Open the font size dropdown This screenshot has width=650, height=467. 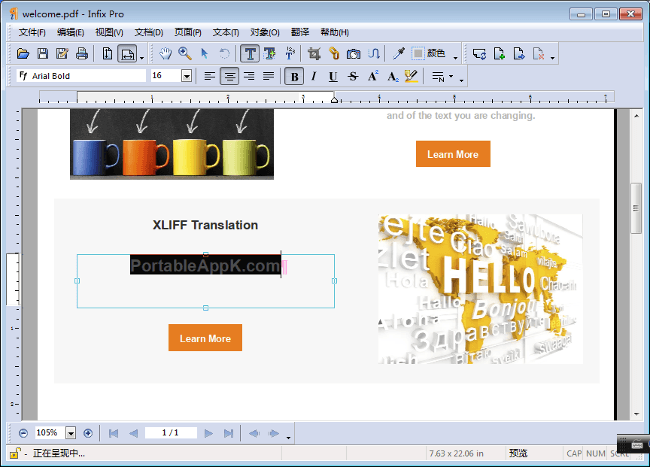pyautogui.click(x=186, y=76)
